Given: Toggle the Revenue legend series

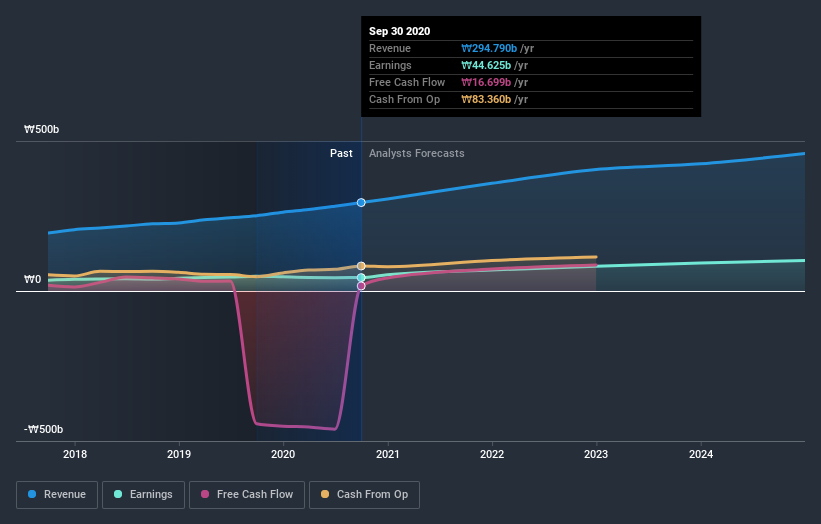Looking at the screenshot, I should click(57, 495).
